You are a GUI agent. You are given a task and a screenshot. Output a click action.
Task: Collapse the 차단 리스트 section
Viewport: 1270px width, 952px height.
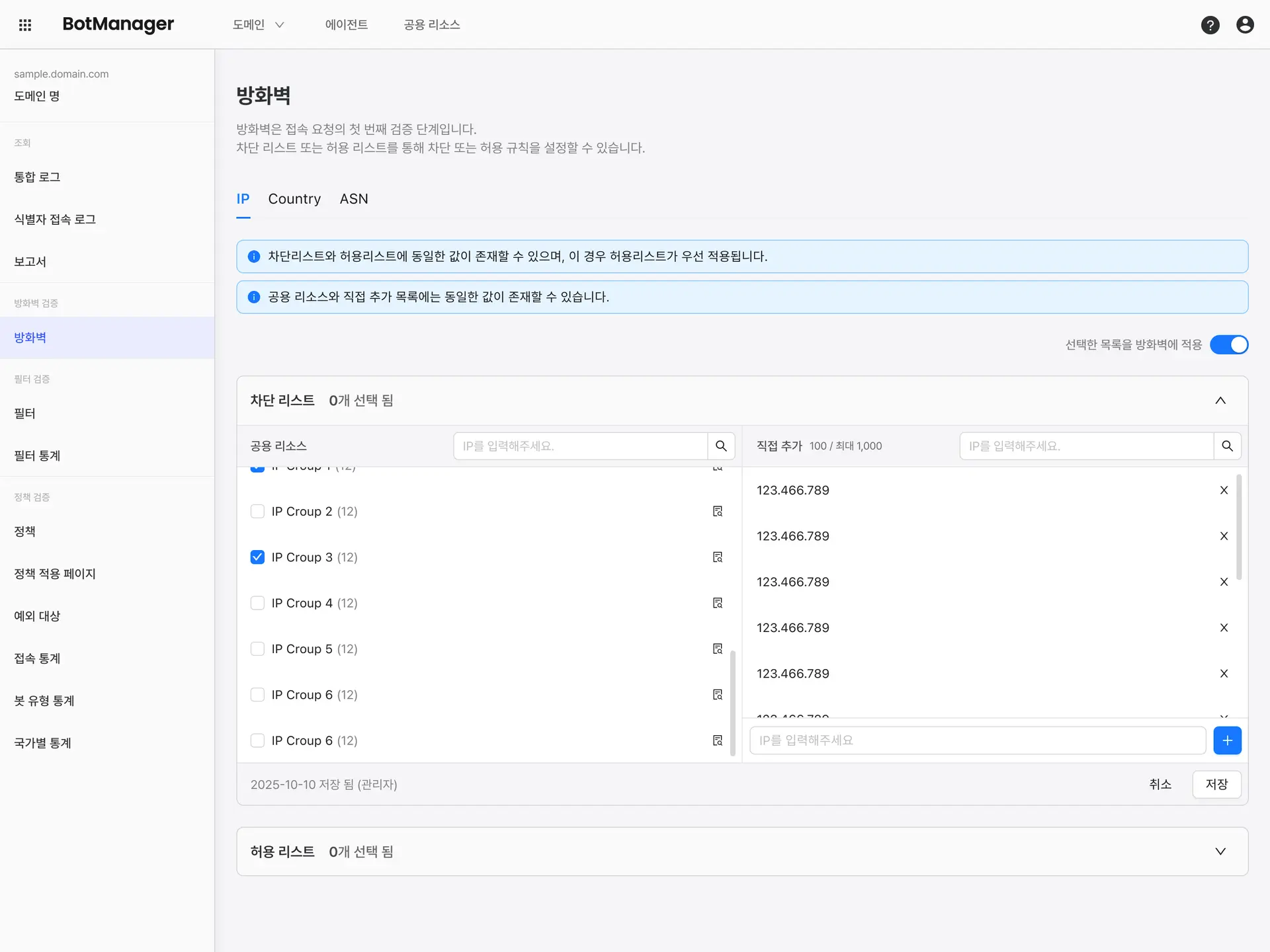pos(1220,401)
